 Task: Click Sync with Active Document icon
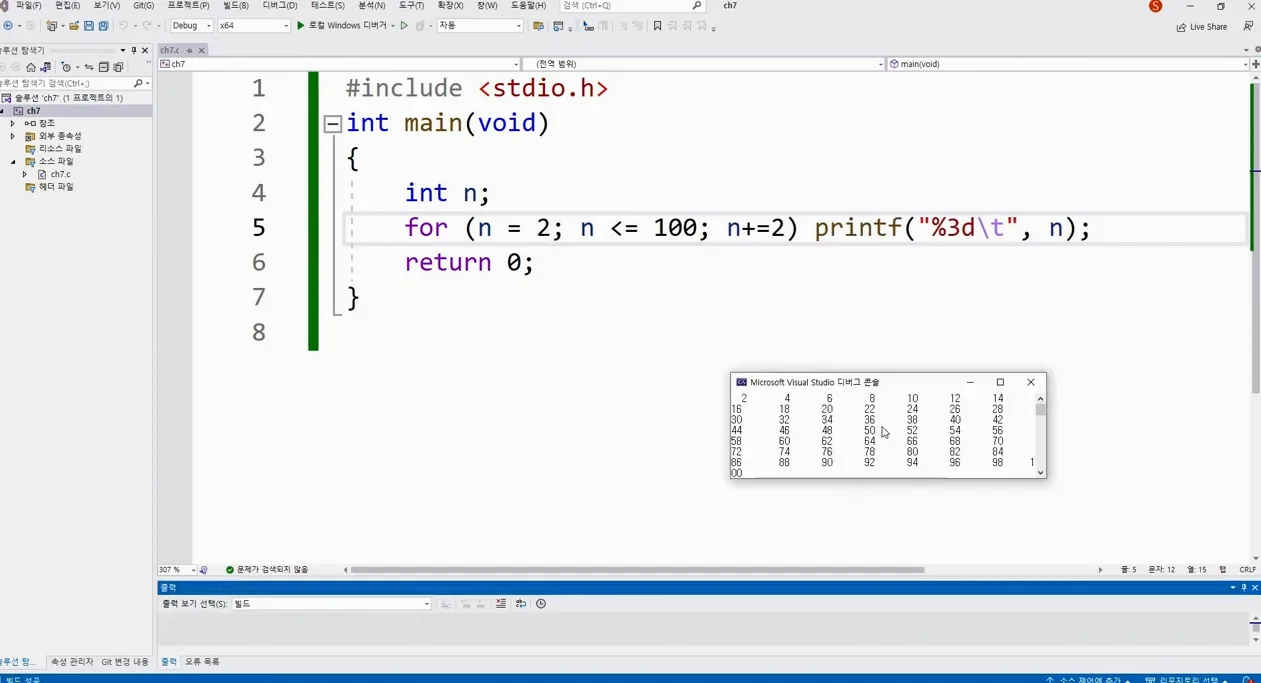click(88, 67)
